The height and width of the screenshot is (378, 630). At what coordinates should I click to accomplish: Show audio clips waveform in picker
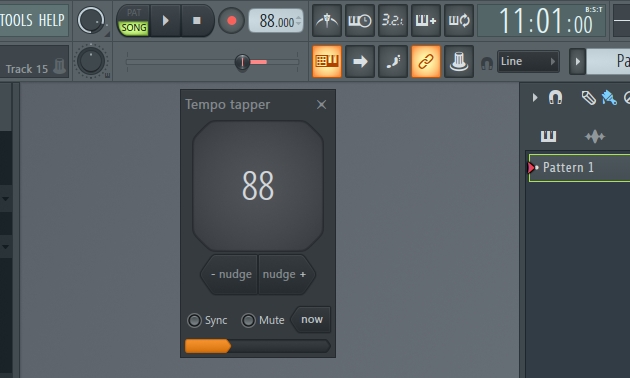click(595, 137)
